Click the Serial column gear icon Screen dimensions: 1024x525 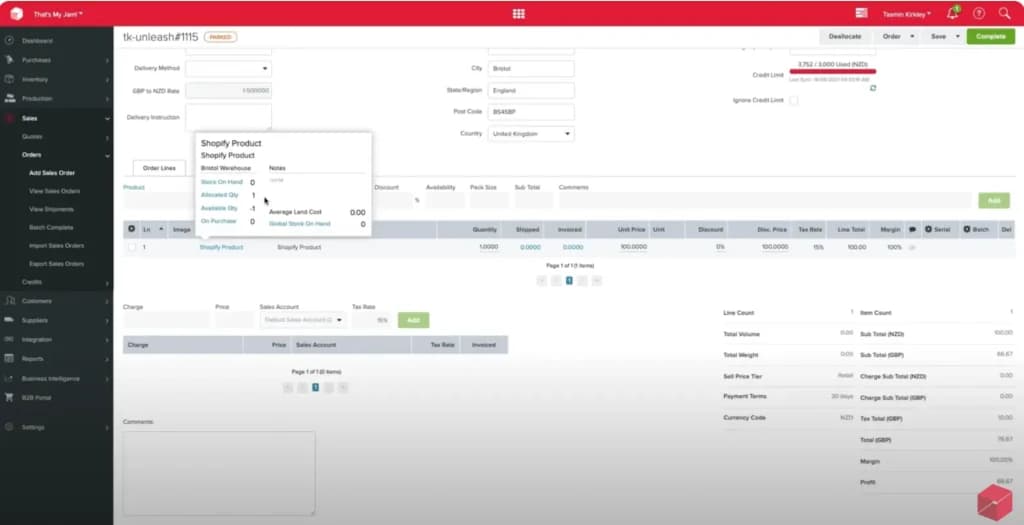tap(929, 229)
